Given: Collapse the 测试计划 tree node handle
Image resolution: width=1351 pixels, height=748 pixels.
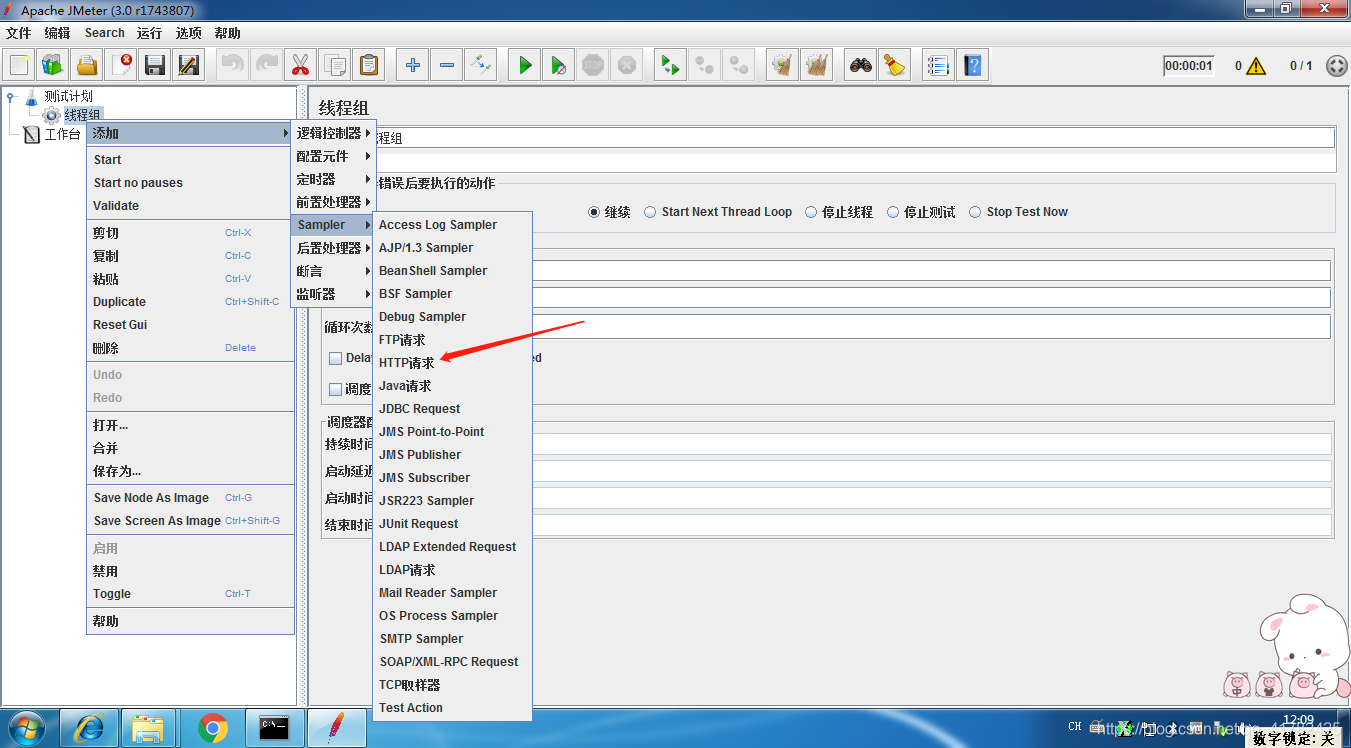Looking at the screenshot, I should pyautogui.click(x=10, y=97).
